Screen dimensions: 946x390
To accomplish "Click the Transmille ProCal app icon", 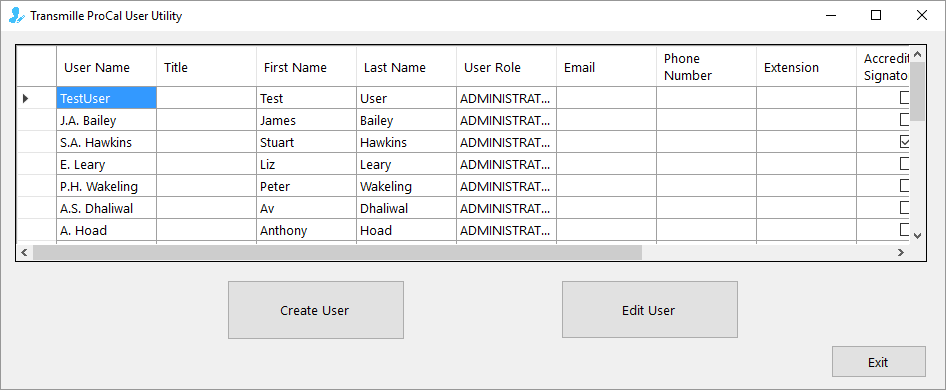I will pos(16,16).
